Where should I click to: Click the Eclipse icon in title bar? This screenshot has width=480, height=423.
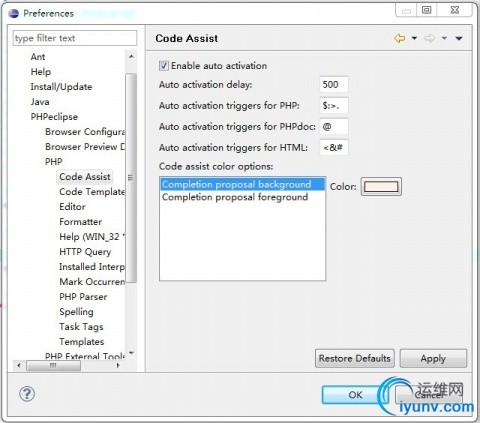14,13
